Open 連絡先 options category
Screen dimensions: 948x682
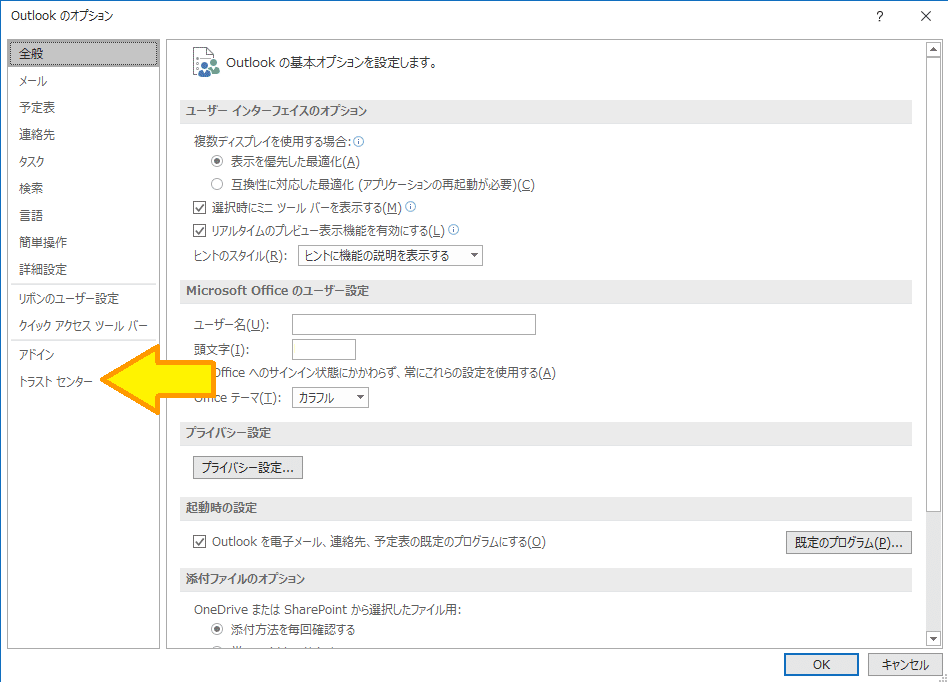[83, 134]
